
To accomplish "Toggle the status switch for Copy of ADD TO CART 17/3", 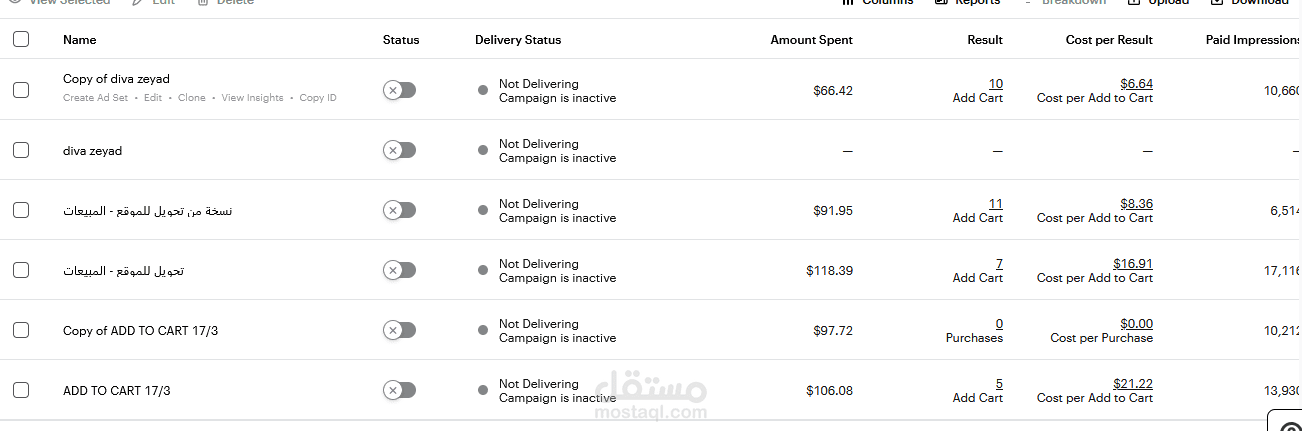I will 399,330.
